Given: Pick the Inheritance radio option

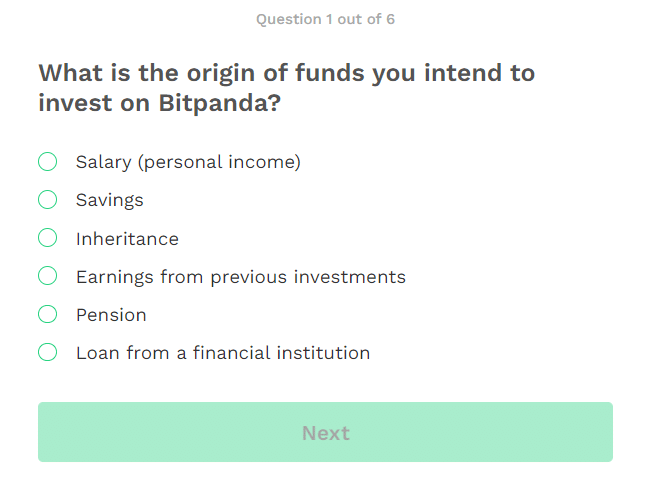Looking at the screenshot, I should coord(48,238).
